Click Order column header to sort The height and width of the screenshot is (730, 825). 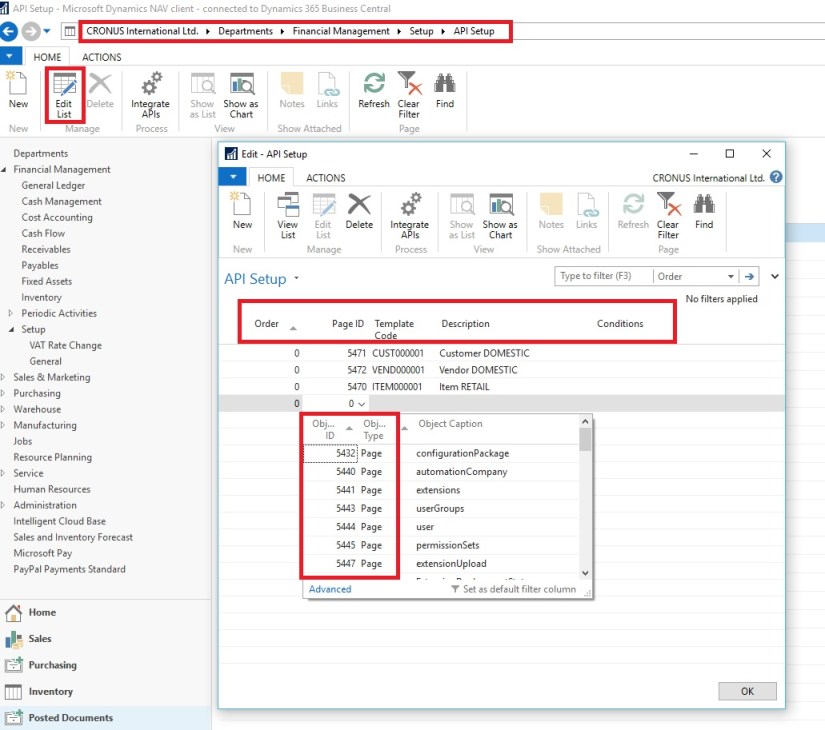pos(266,324)
